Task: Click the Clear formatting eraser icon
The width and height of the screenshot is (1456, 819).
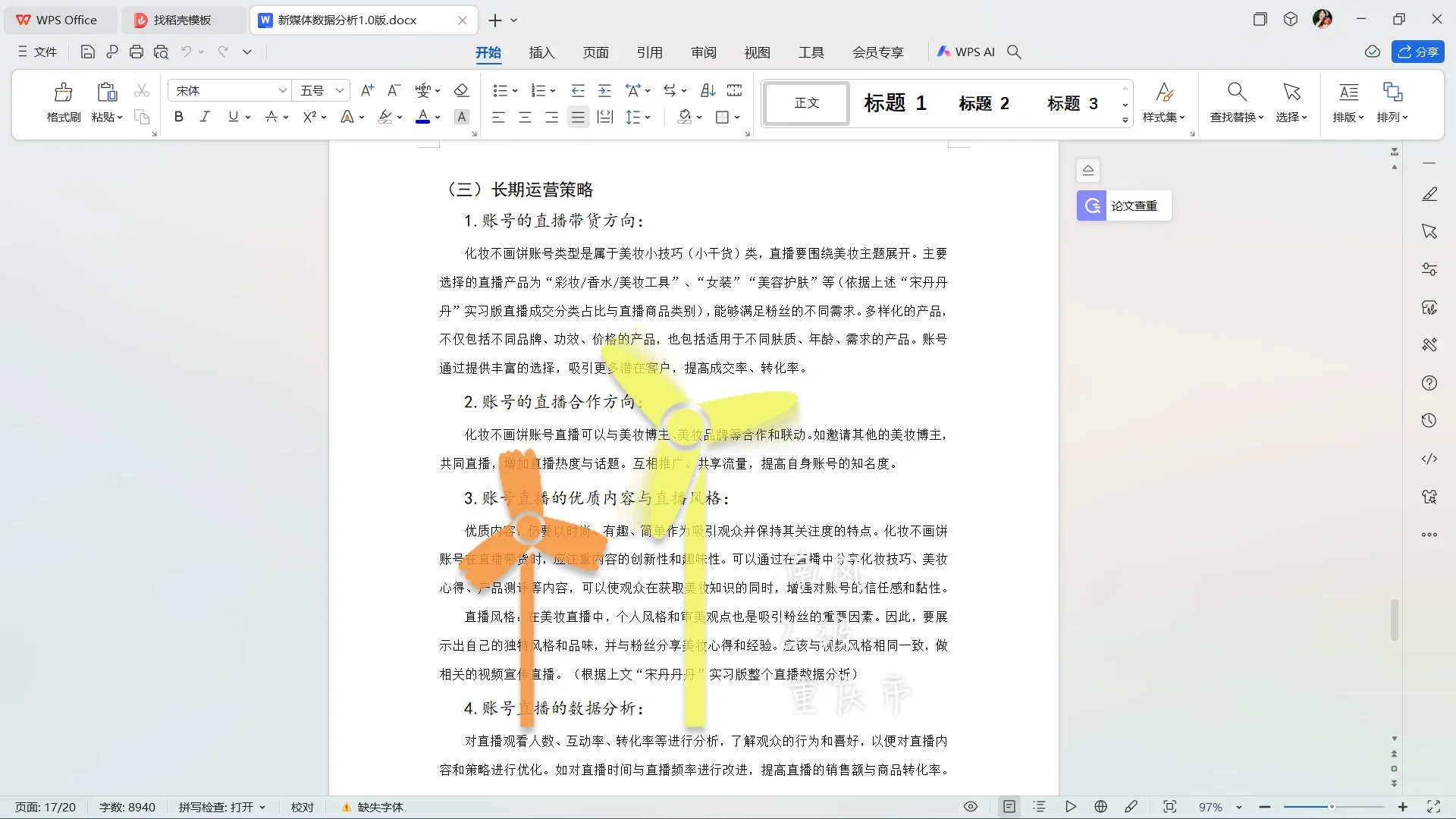Action: tap(461, 90)
